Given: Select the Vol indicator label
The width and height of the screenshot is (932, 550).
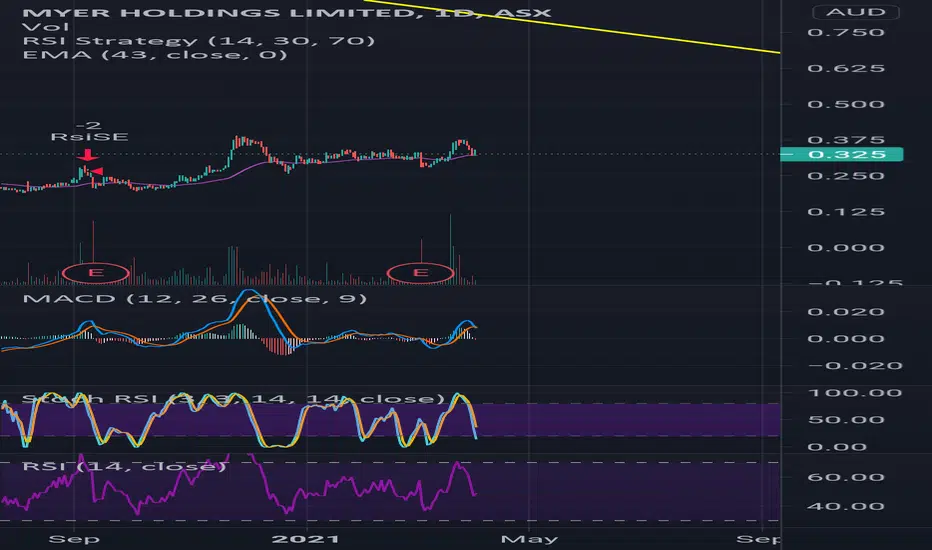Looking at the screenshot, I should (45, 27).
